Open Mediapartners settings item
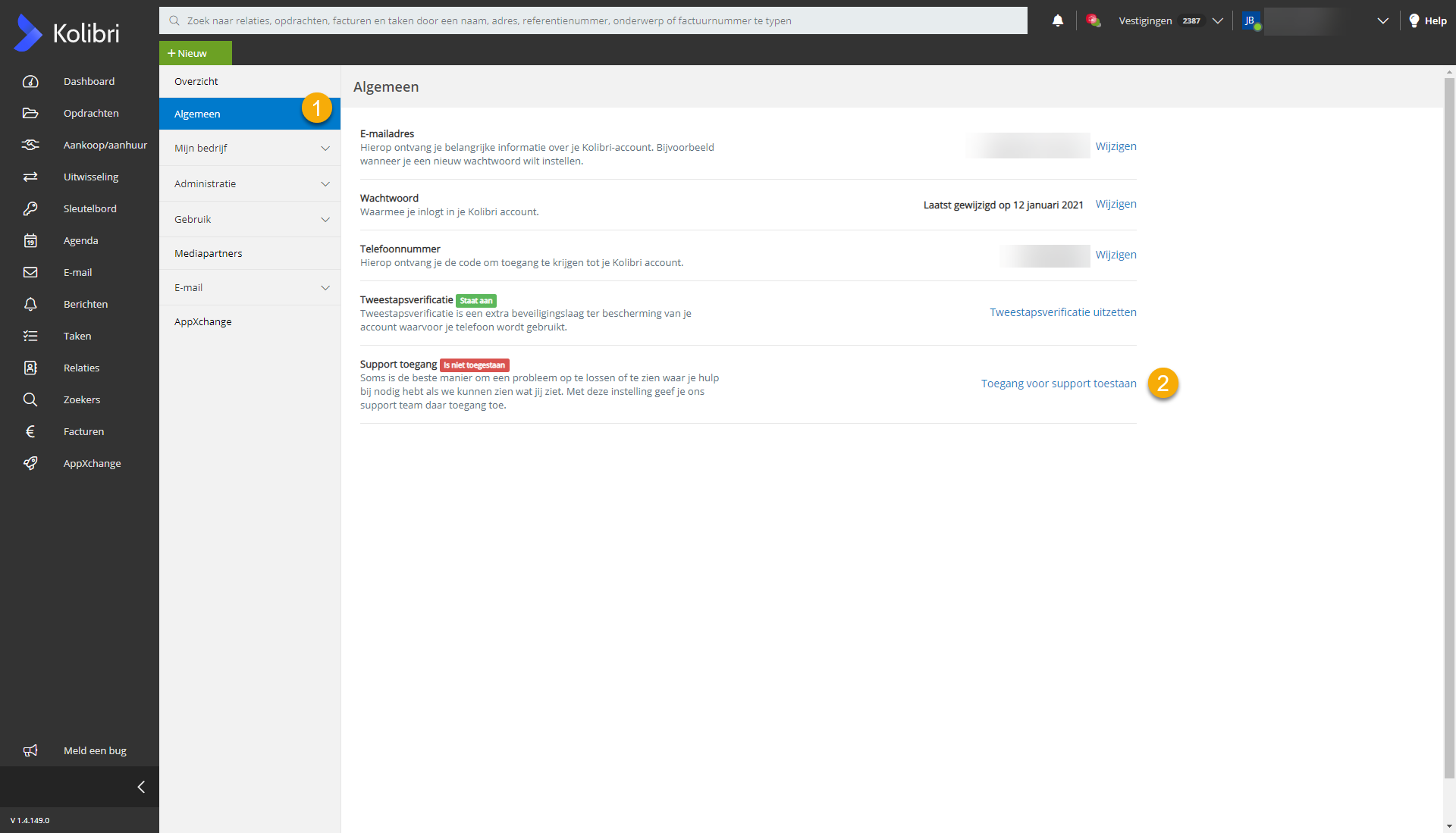 [x=249, y=253]
